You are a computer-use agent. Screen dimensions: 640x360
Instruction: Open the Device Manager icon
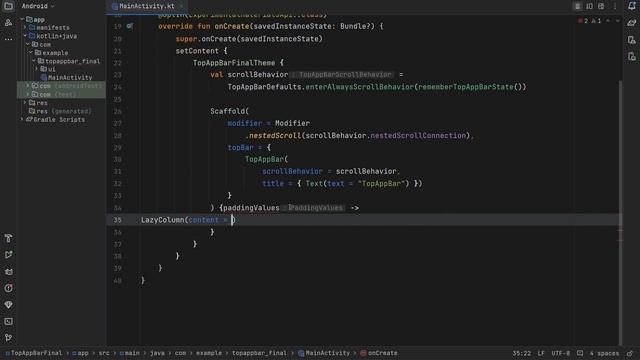(x=632, y=40)
